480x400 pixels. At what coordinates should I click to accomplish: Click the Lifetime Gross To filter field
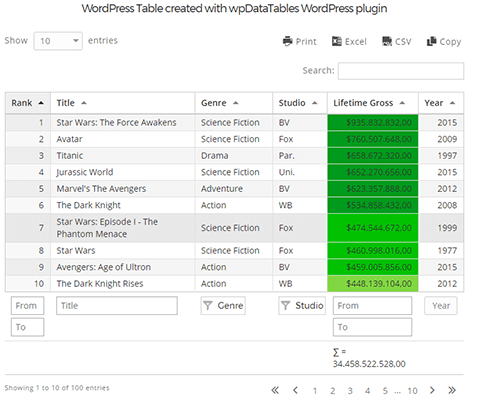(372, 327)
